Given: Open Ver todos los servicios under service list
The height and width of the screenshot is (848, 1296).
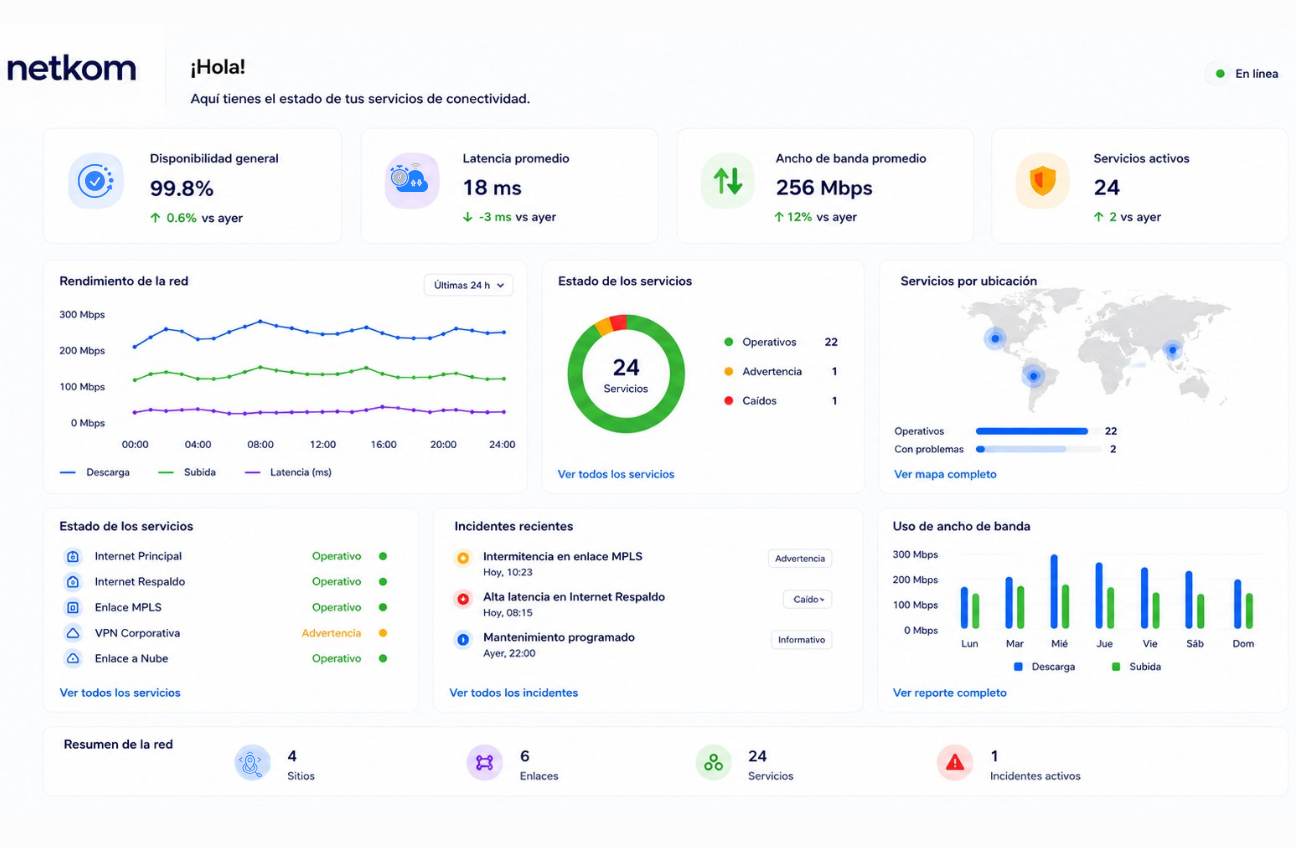Looking at the screenshot, I should point(120,692).
